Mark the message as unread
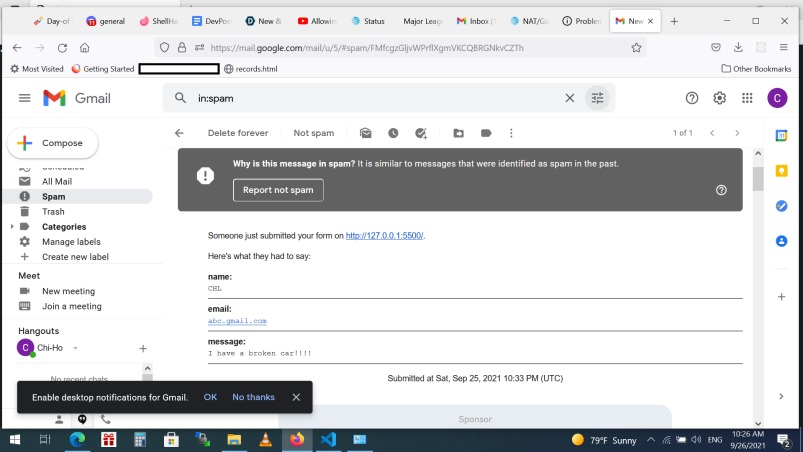 pos(366,133)
